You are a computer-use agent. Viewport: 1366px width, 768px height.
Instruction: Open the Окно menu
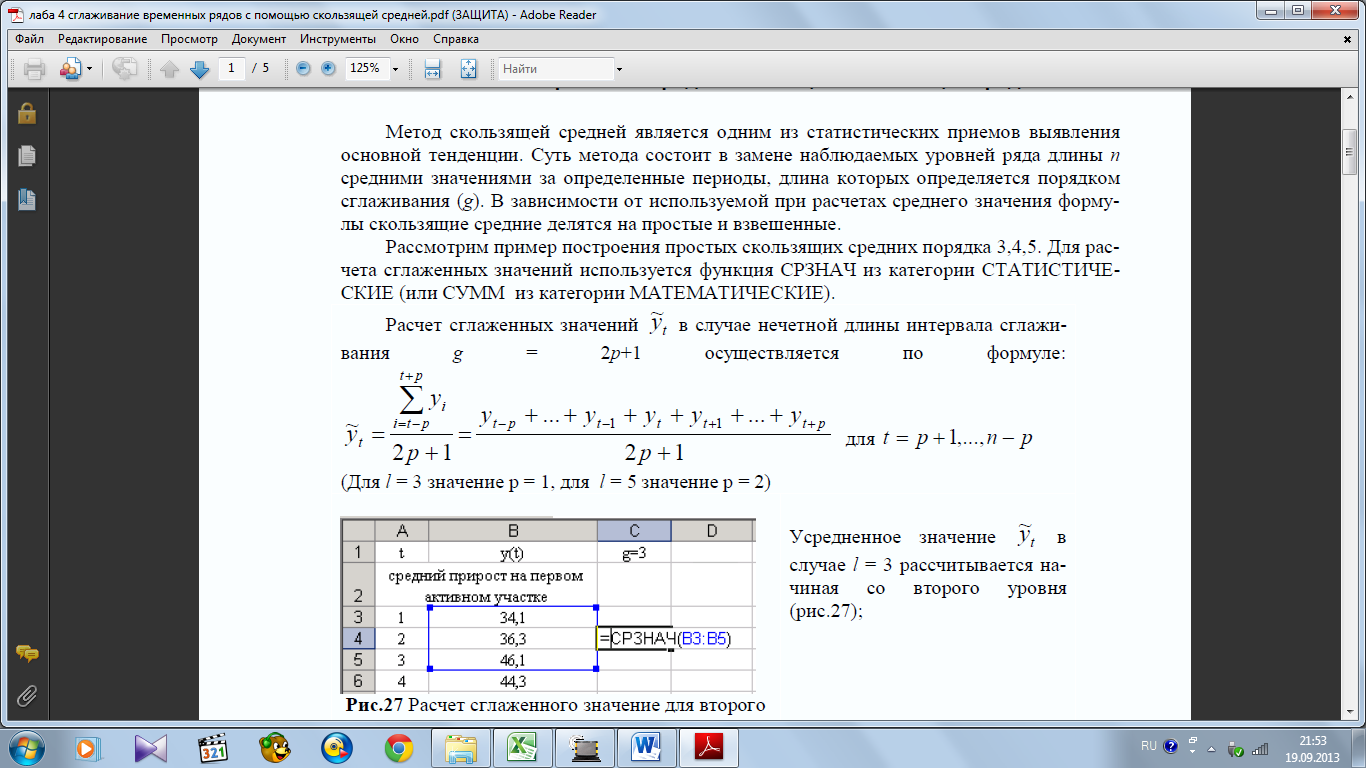point(405,39)
